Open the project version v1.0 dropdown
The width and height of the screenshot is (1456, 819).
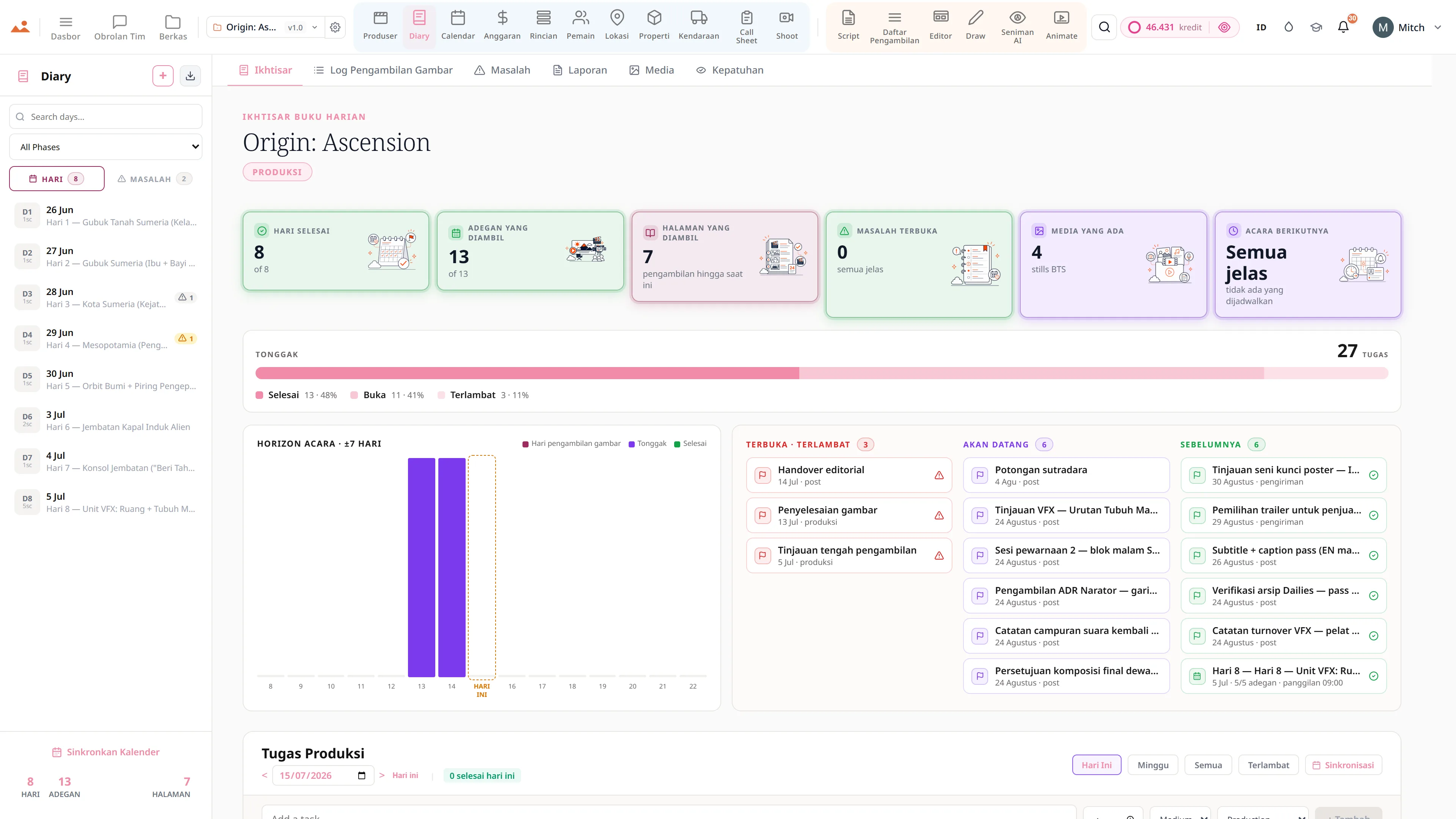click(302, 27)
